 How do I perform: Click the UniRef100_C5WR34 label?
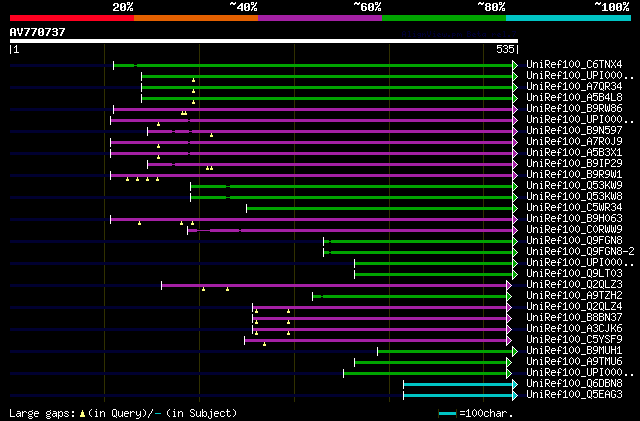(x=574, y=208)
